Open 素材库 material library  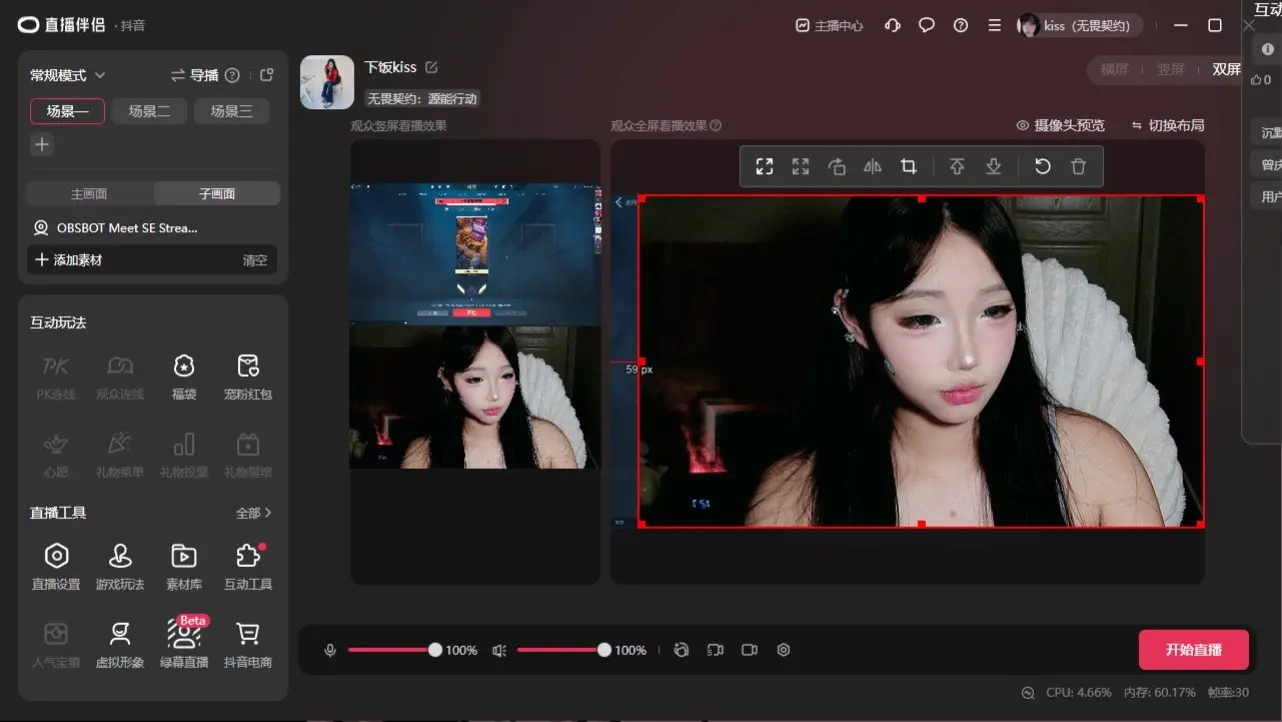click(x=184, y=566)
